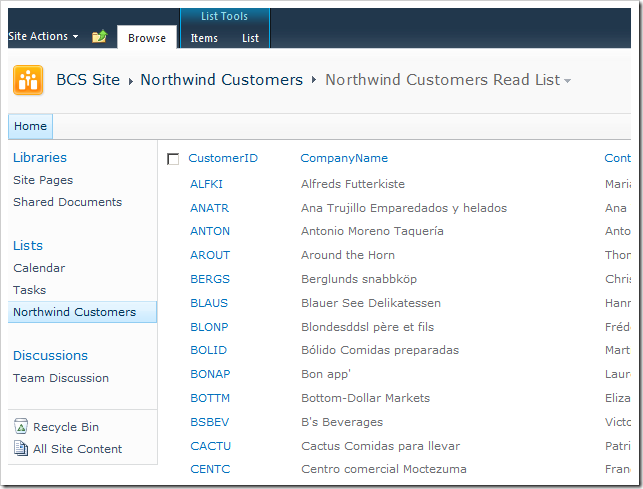643x489 pixels.
Task: Click the BCS Site logo icon
Action: click(28, 80)
